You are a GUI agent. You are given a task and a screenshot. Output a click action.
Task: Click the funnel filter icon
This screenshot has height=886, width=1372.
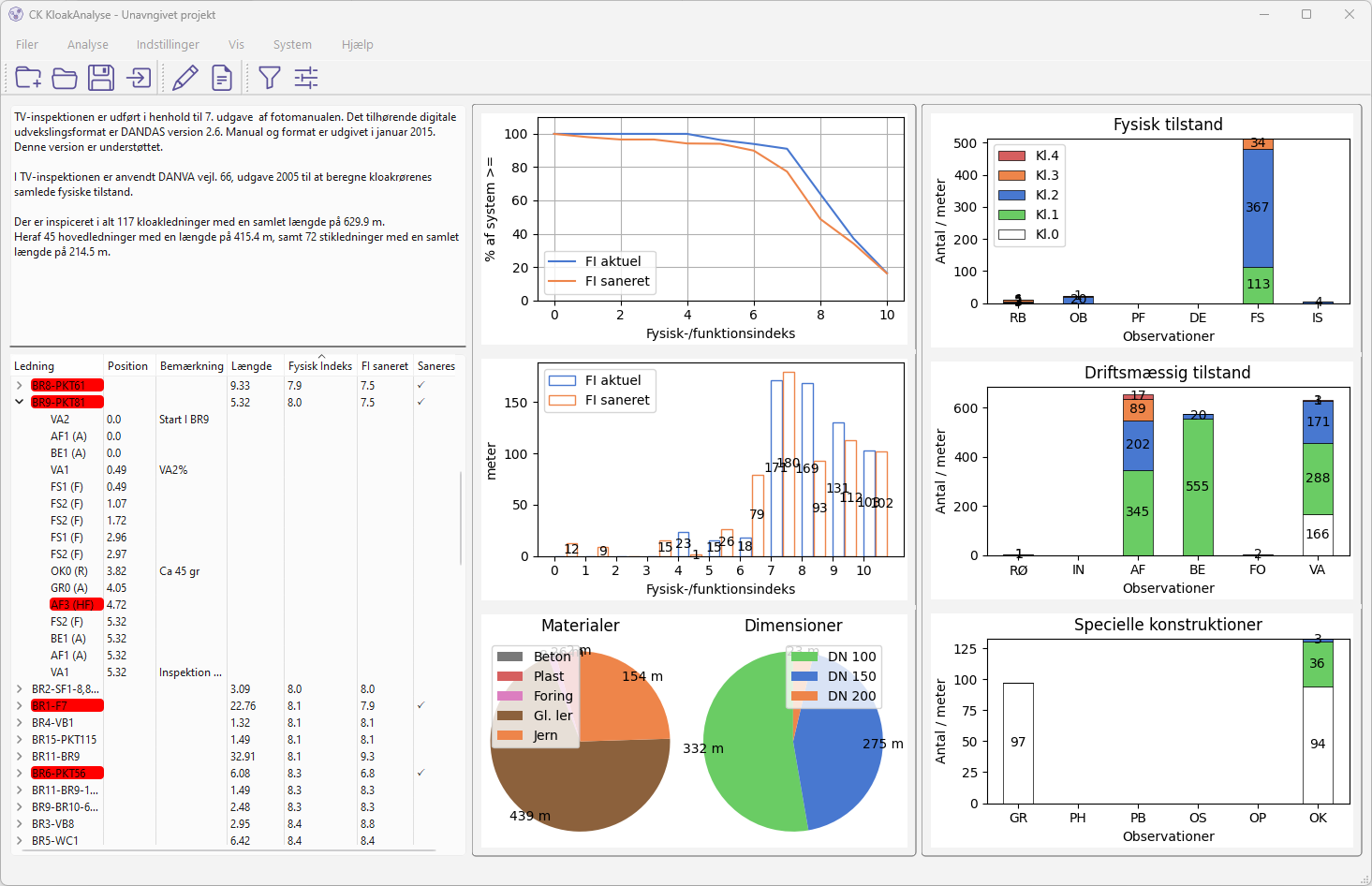tap(270, 78)
